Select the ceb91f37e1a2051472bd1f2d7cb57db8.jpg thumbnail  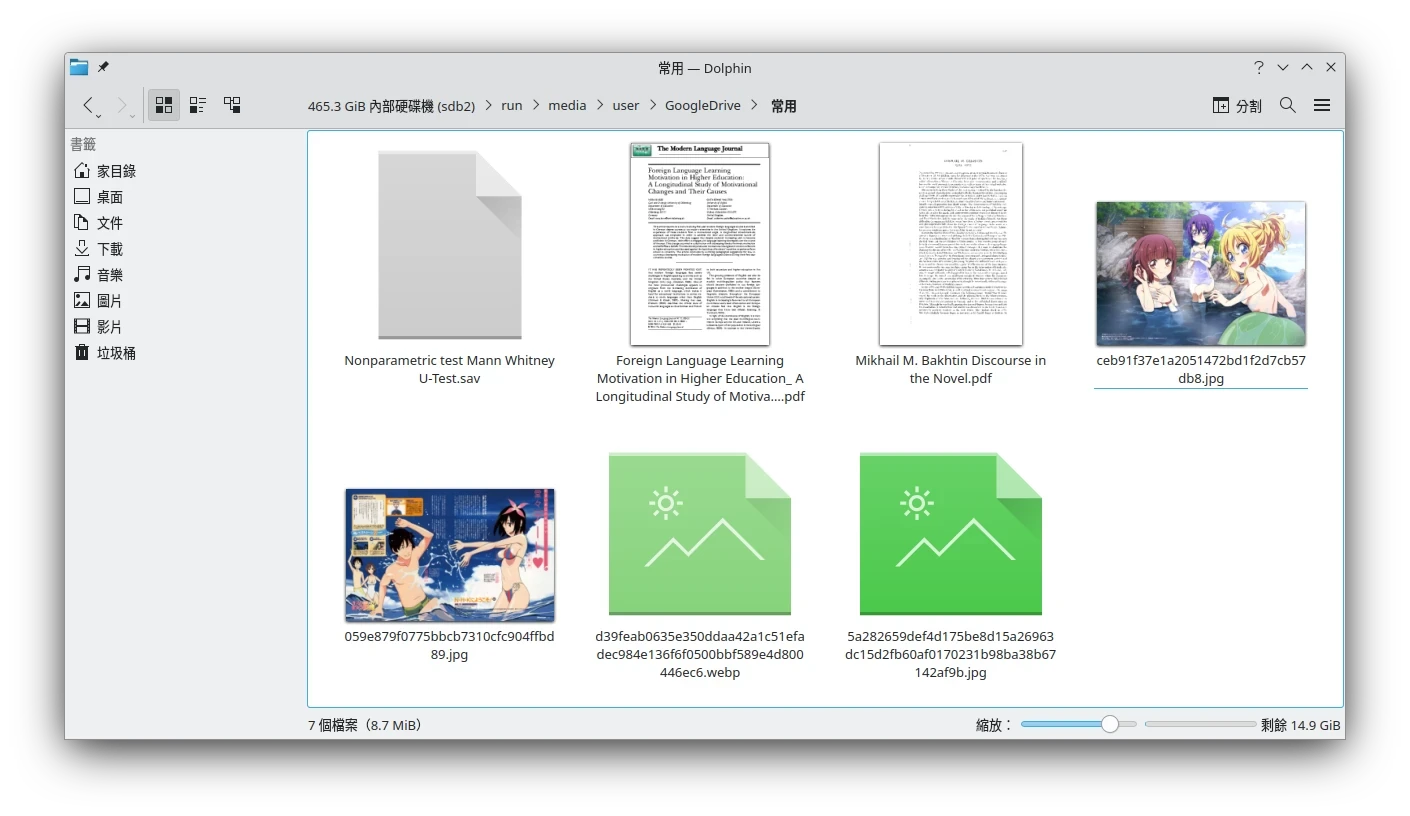(x=1201, y=273)
